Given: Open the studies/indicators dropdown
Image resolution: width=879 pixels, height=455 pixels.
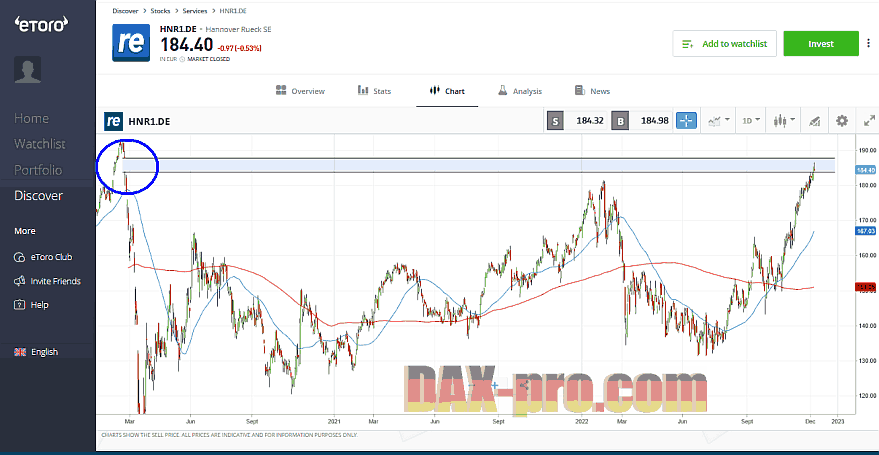Looking at the screenshot, I should 719,120.
